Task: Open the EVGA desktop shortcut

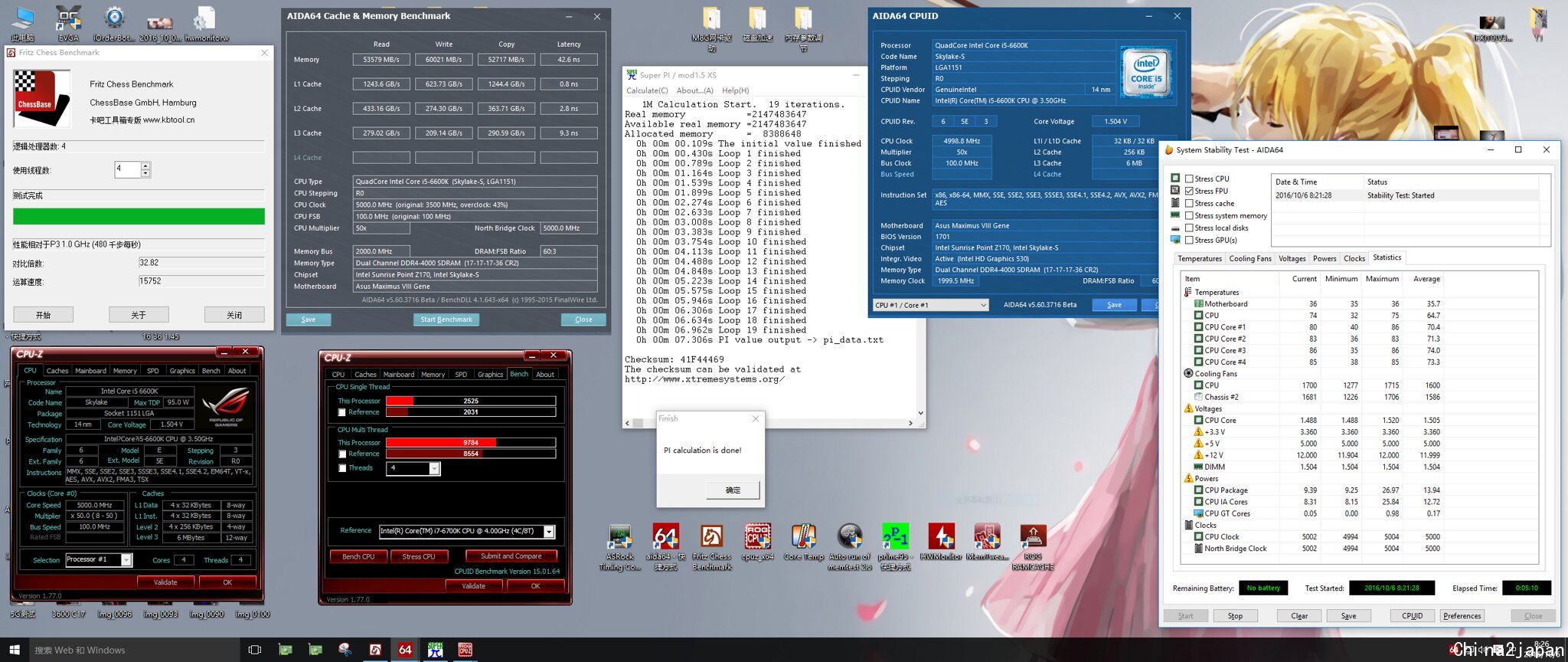Action: tap(69, 23)
